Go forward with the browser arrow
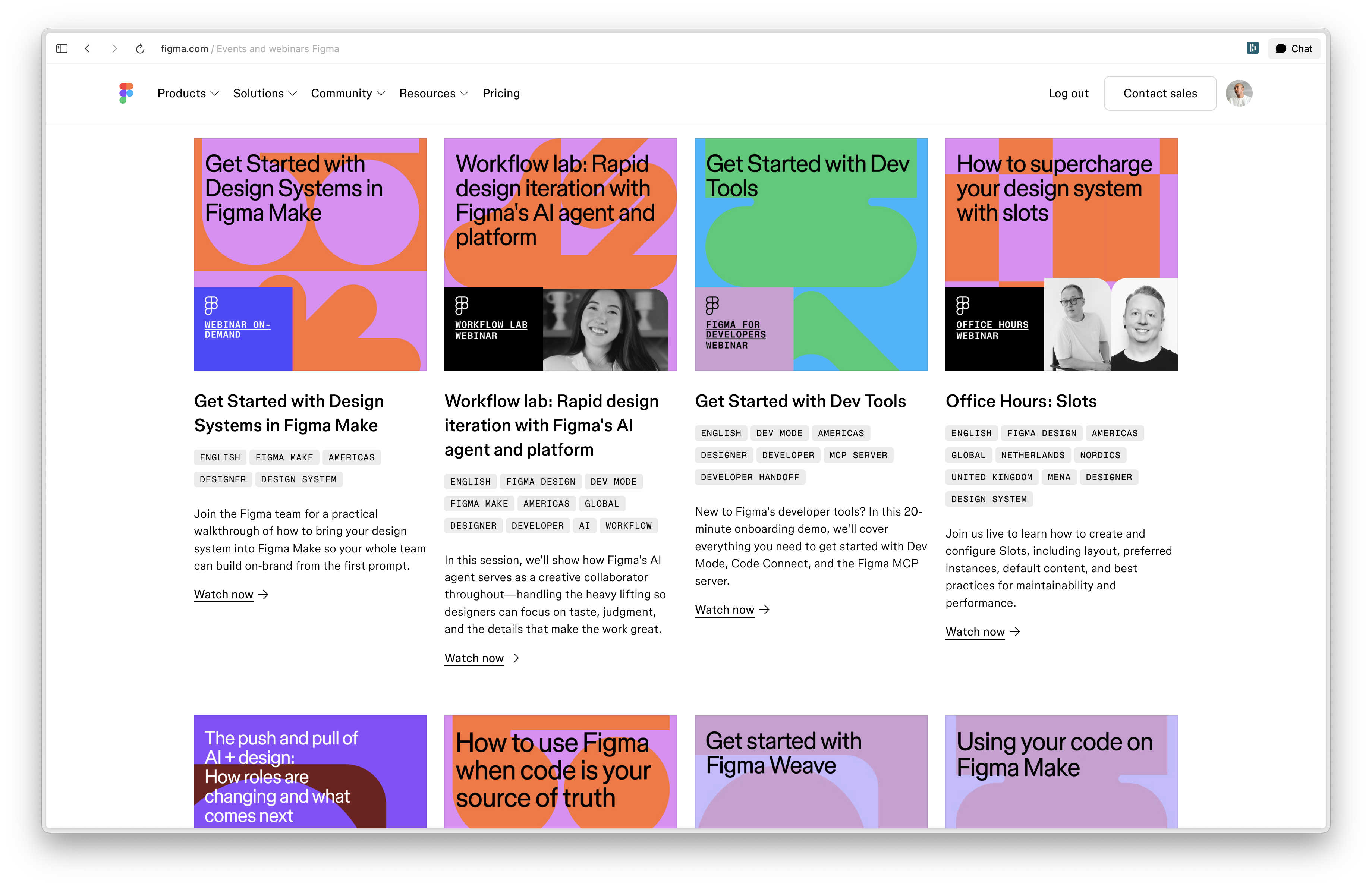 point(114,48)
